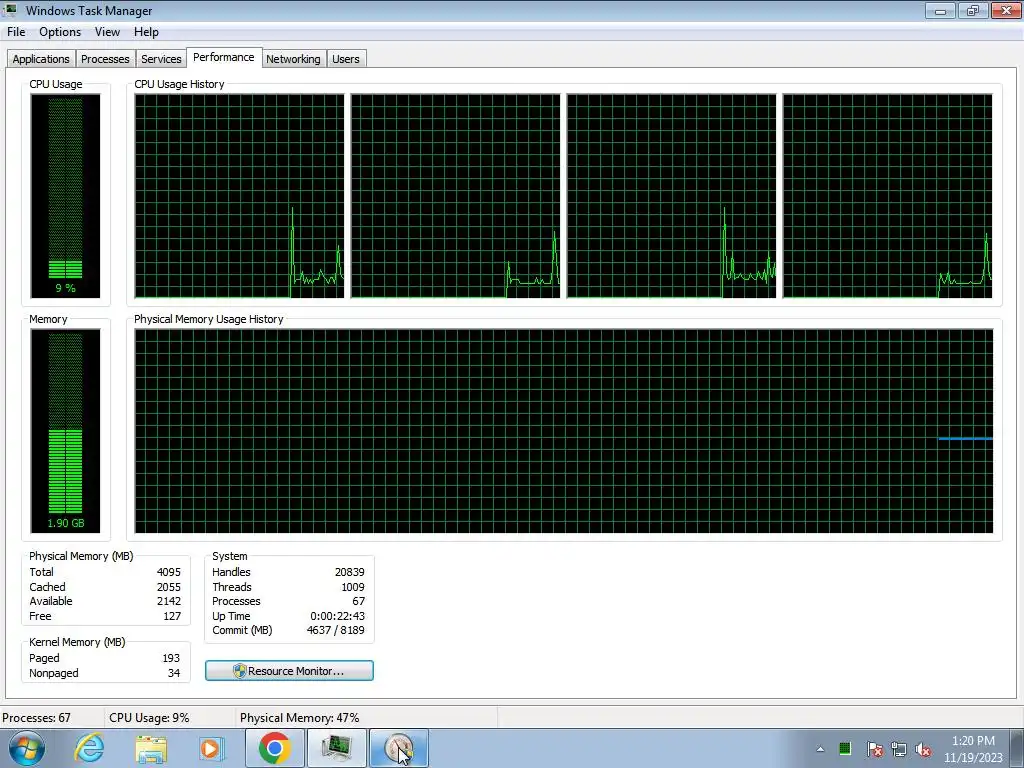Image resolution: width=1024 pixels, height=768 pixels.
Task: Click the Free memory value 127
Action: pos(172,616)
